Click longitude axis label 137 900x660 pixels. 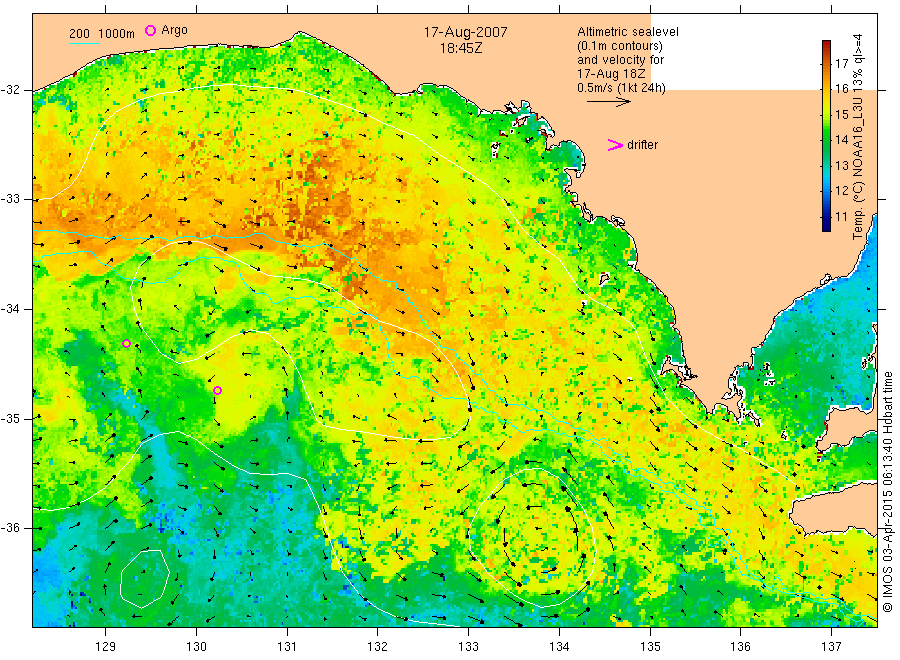click(x=831, y=647)
